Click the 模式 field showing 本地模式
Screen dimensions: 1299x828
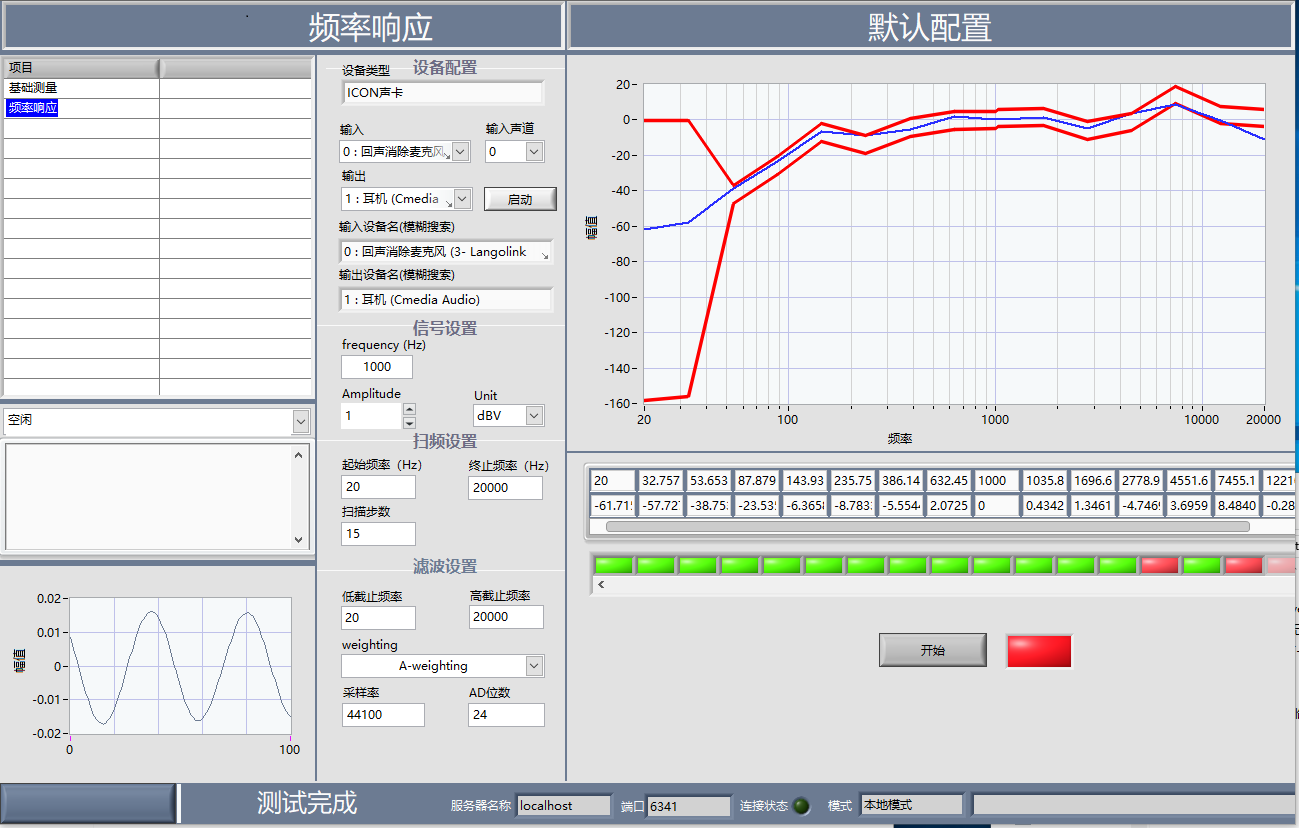pos(911,805)
